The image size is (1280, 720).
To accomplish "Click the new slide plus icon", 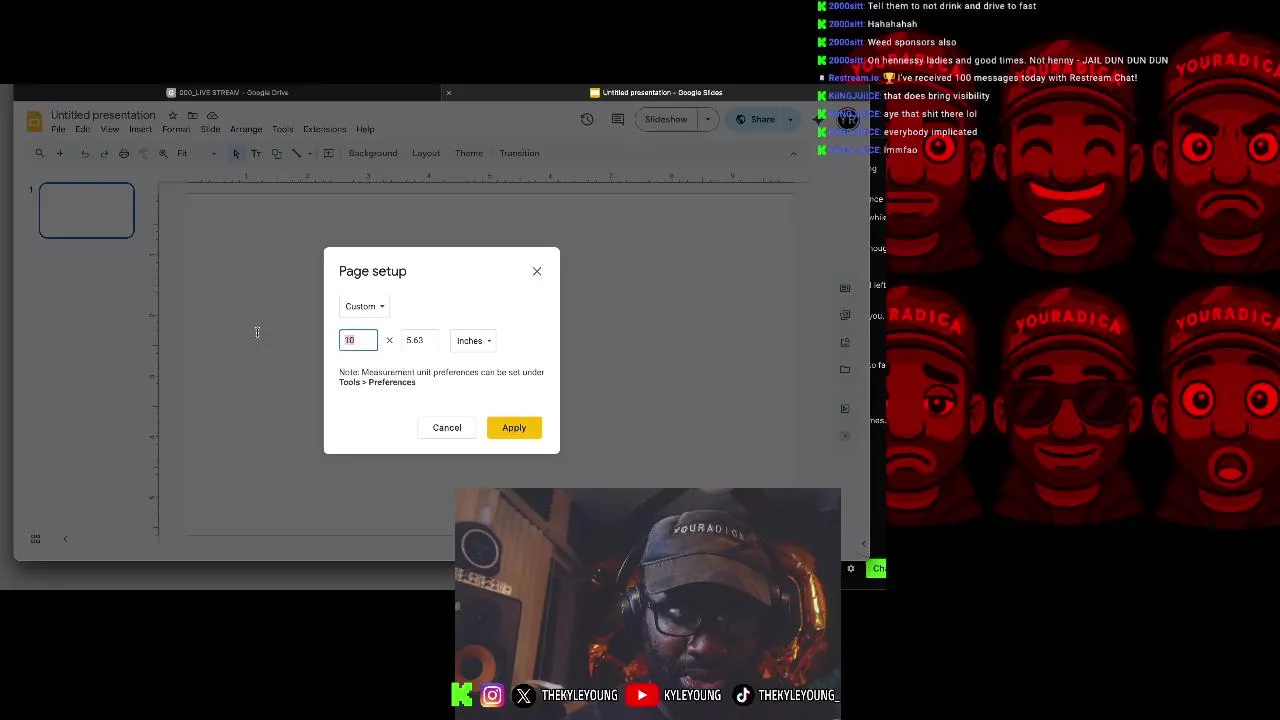I will coord(60,153).
